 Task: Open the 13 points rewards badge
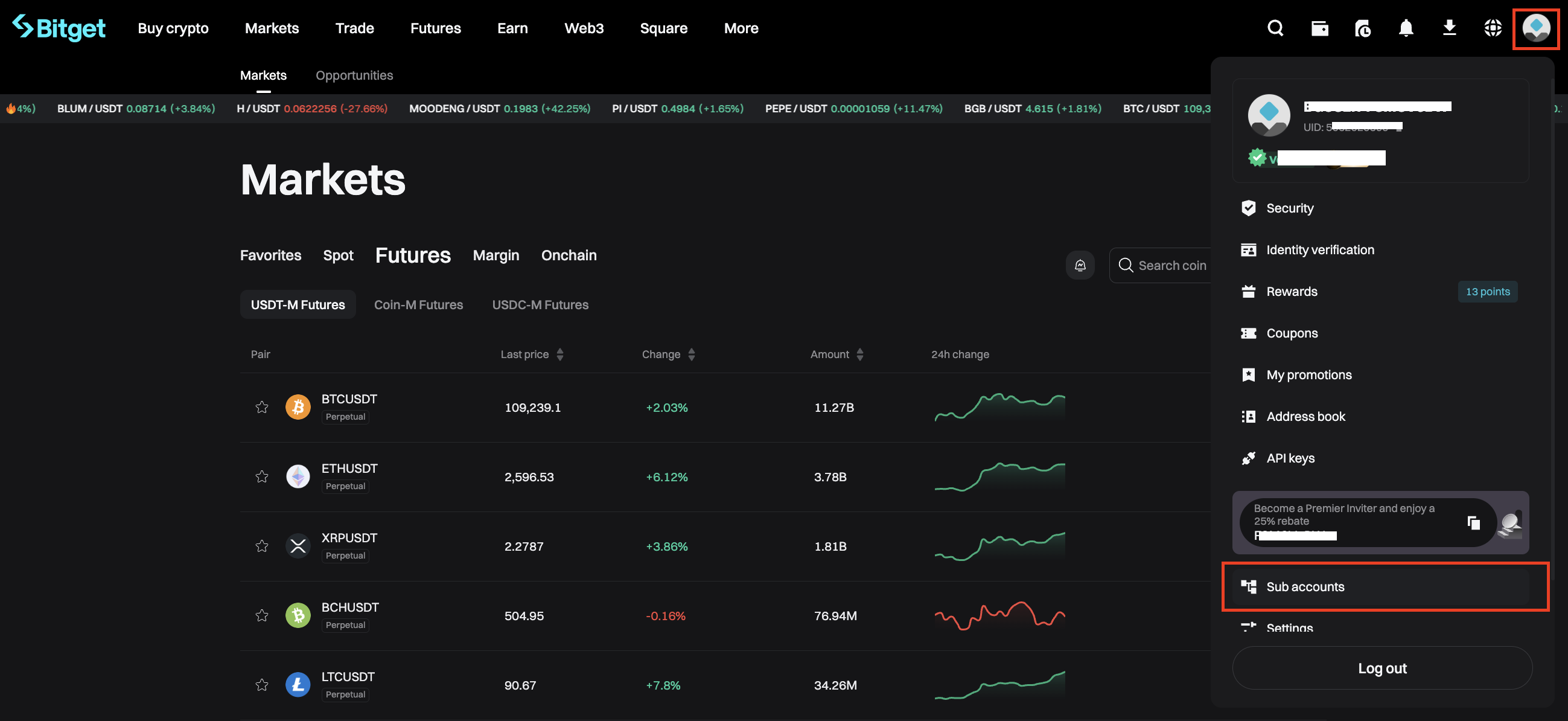(x=1487, y=292)
